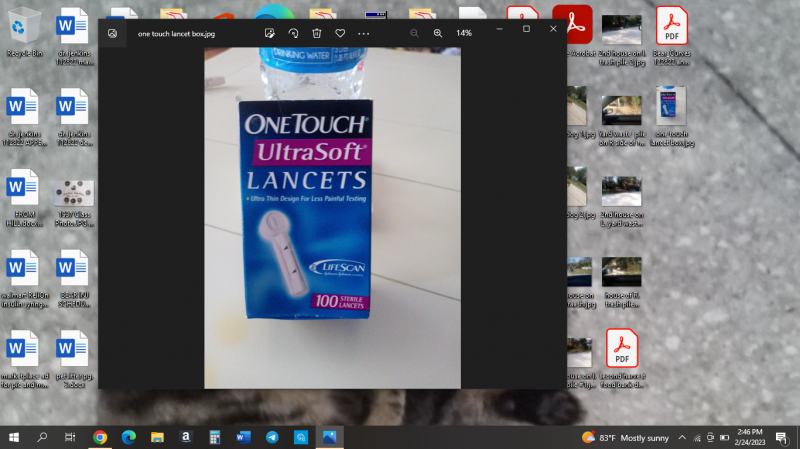Click the Windows Start button
The width and height of the screenshot is (800, 449).
tap(14, 437)
